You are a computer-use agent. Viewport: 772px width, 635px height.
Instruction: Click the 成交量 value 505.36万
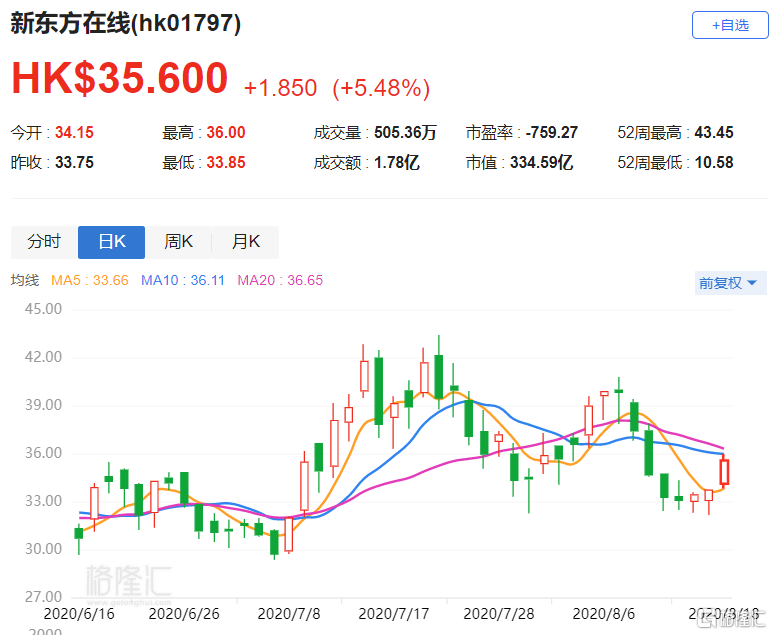click(405, 132)
